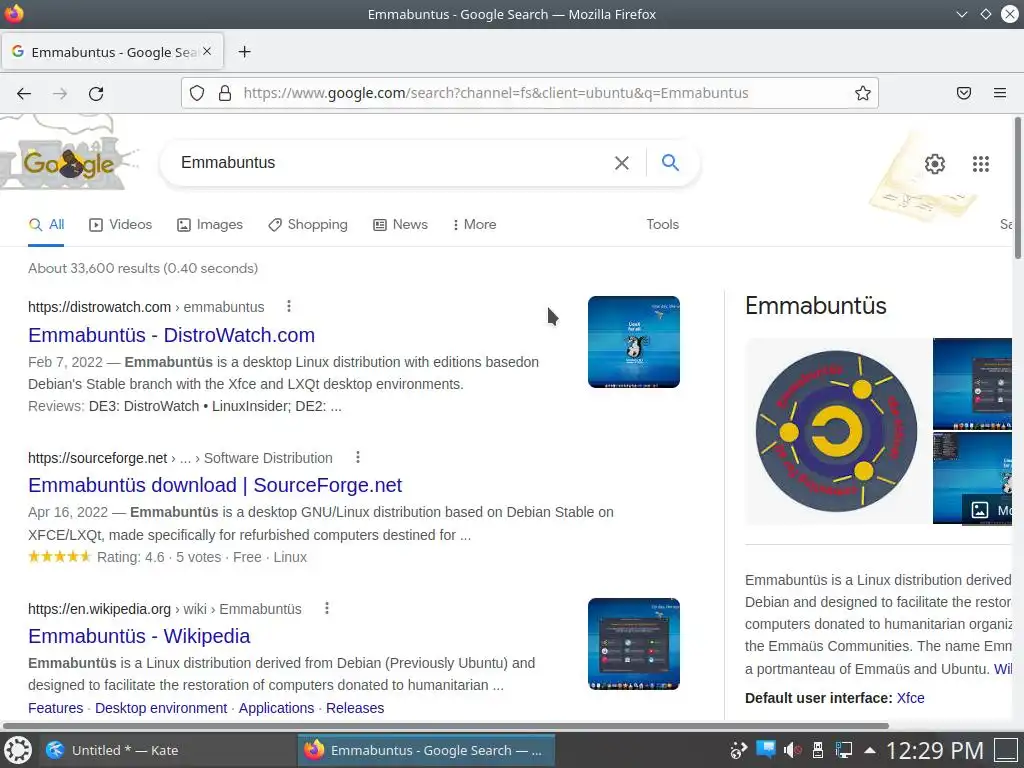Open the KDE application launcher
Image resolution: width=1024 pixels, height=768 pixels.
[18, 750]
